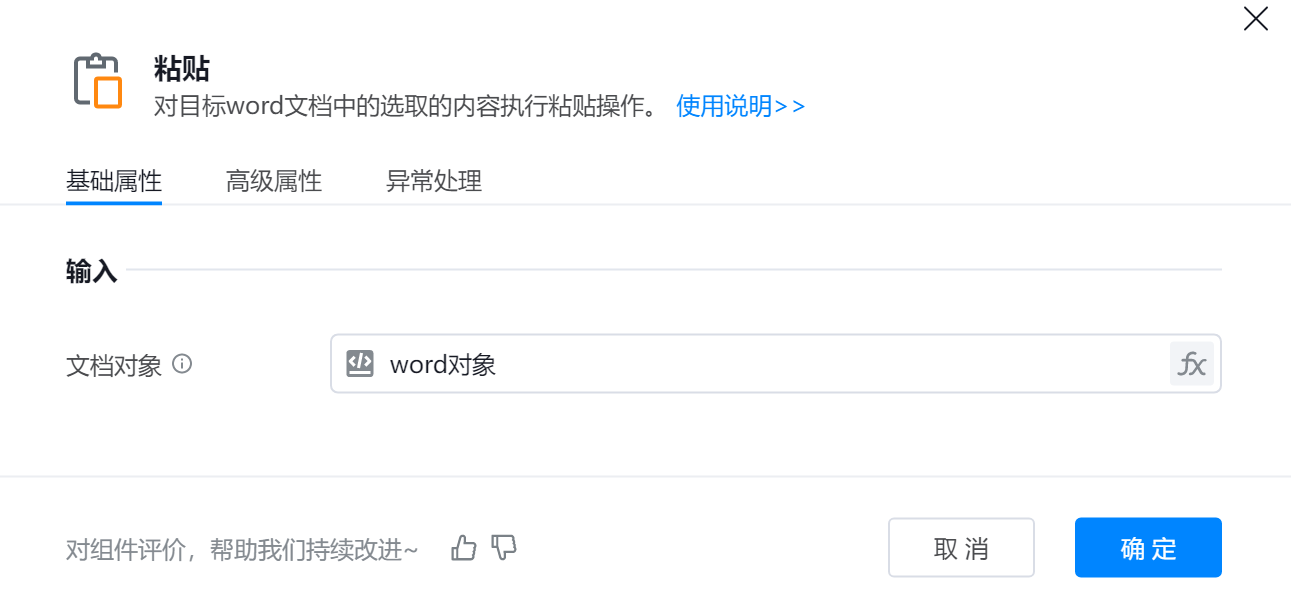The height and width of the screenshot is (606, 1291).
Task: Click the paste operation description text
Action: tap(406, 106)
